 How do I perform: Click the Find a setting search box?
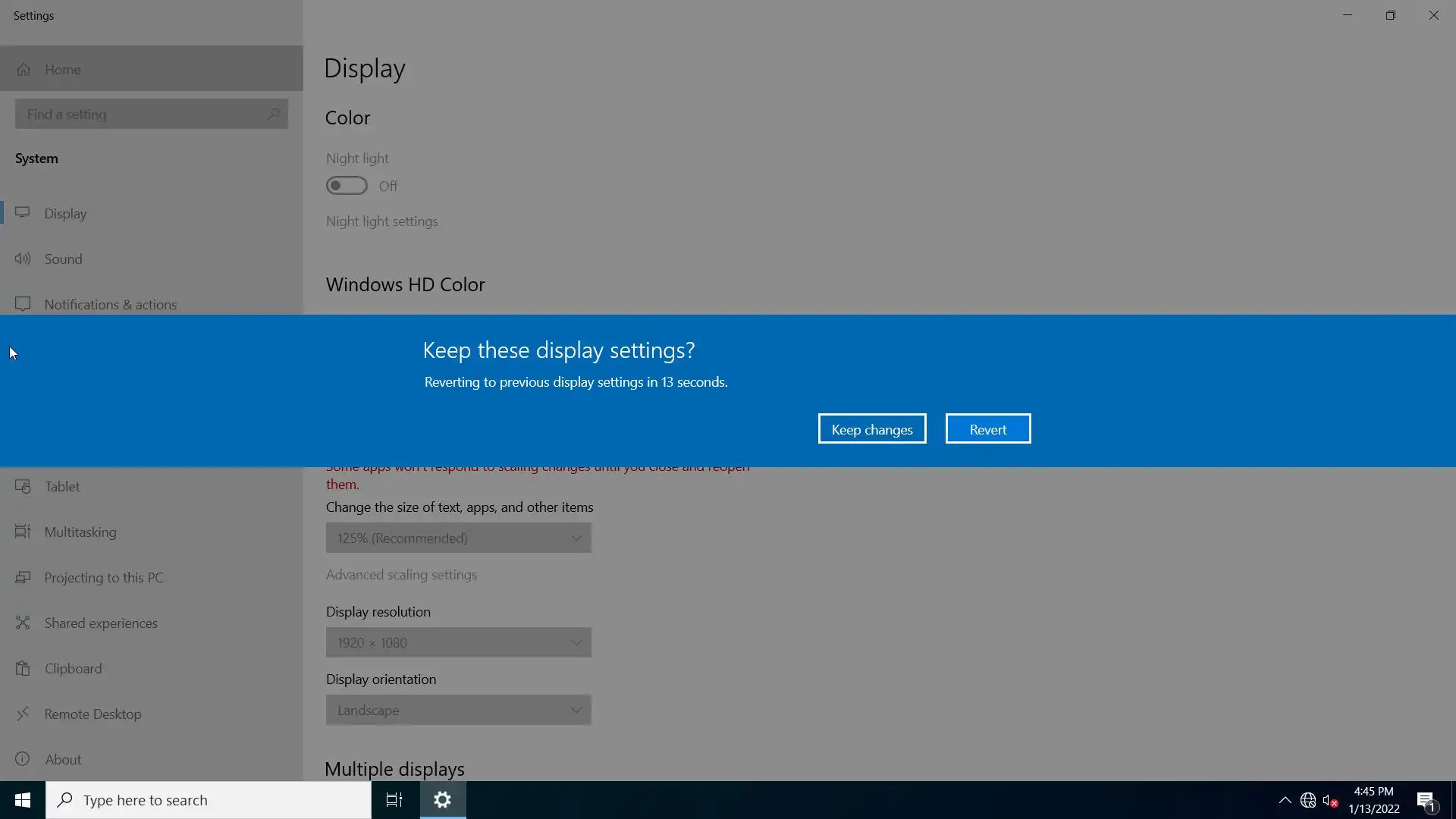point(144,115)
